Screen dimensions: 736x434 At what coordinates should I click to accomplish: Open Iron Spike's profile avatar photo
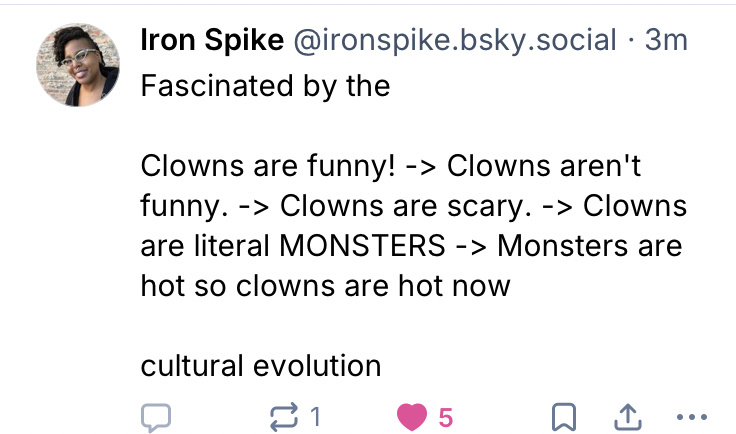(x=78, y=64)
